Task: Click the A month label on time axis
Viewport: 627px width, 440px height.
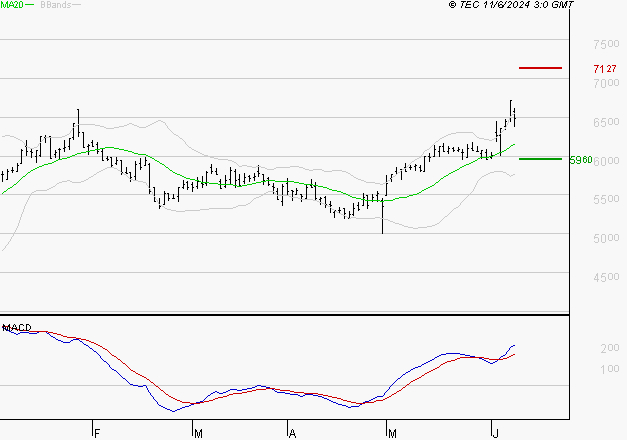Action: 292,434
